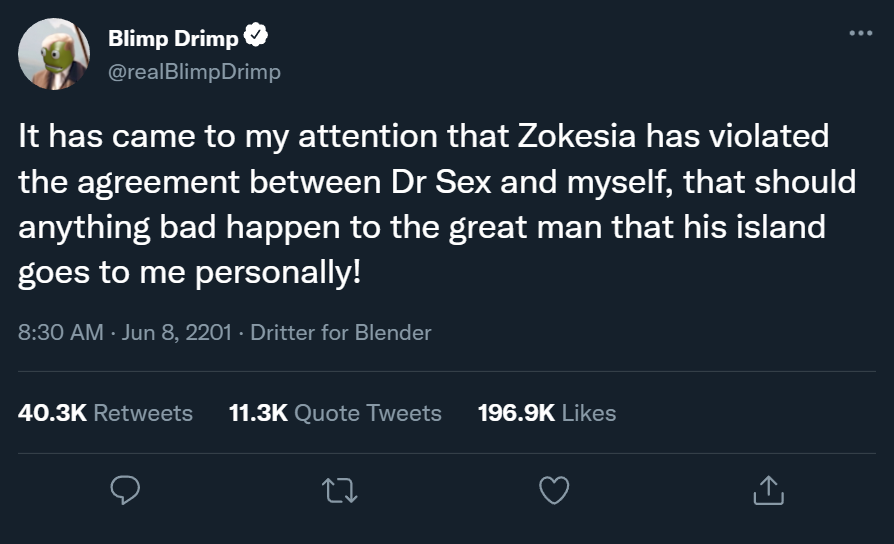Click the verified checkmark badge
The image size is (894, 544).
coord(256,38)
